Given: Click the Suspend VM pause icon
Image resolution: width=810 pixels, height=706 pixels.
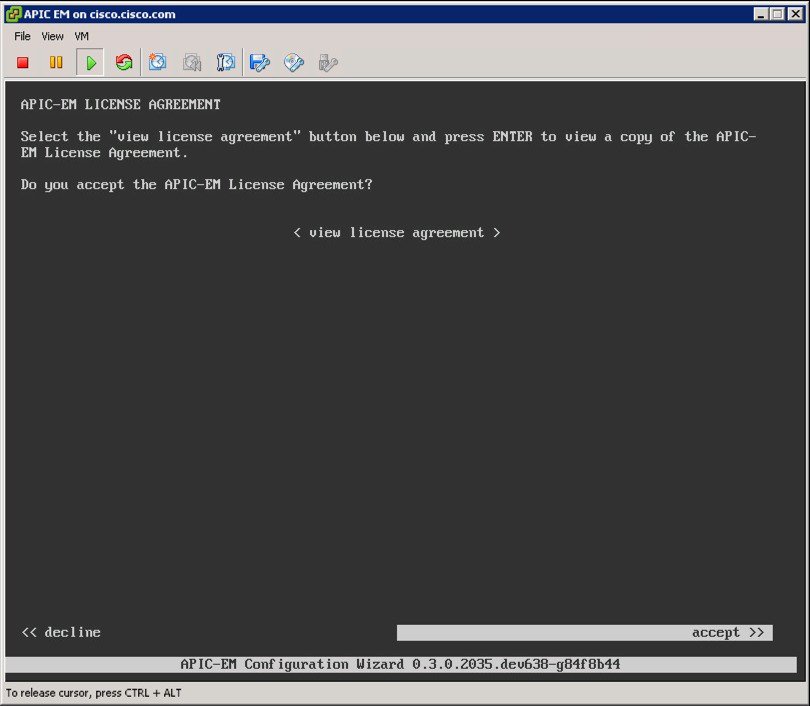Looking at the screenshot, I should pos(56,62).
